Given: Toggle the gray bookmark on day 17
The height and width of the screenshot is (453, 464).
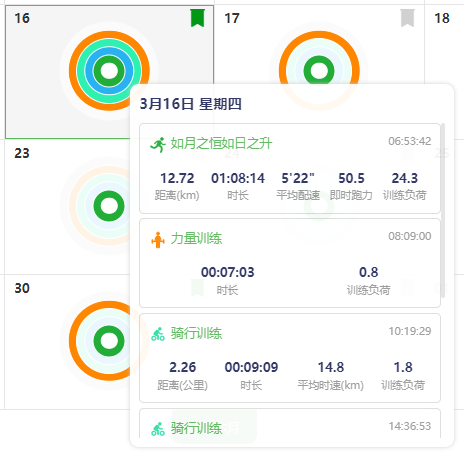Looking at the screenshot, I should pos(407,18).
